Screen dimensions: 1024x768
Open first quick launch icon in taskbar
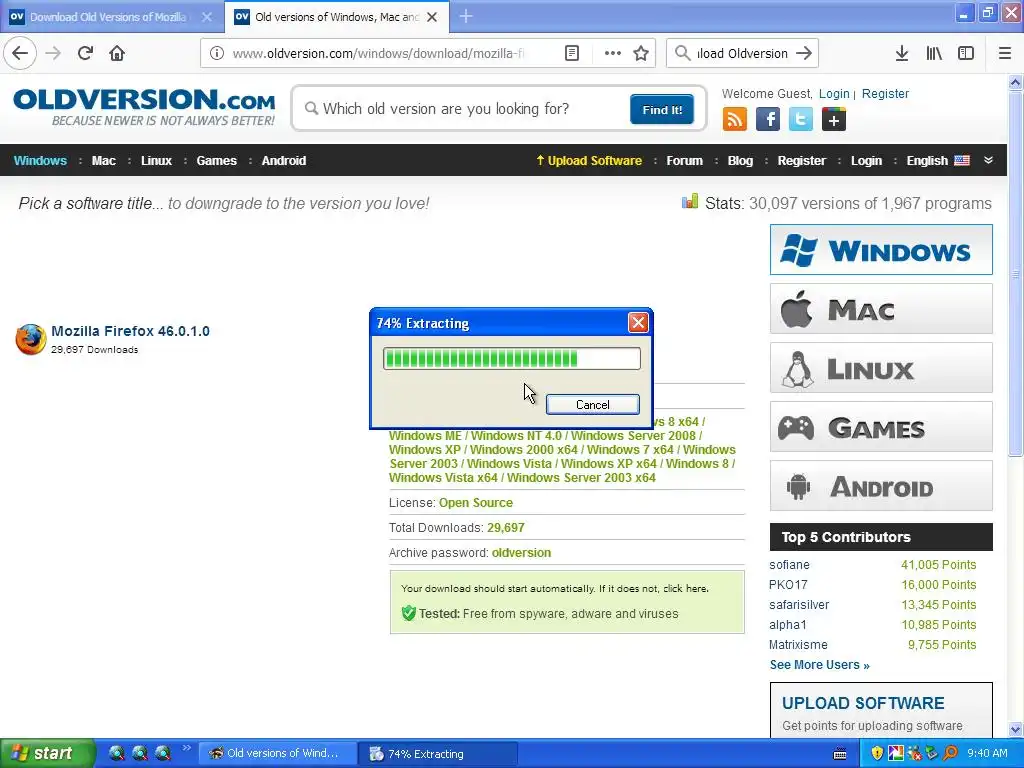(x=116, y=753)
